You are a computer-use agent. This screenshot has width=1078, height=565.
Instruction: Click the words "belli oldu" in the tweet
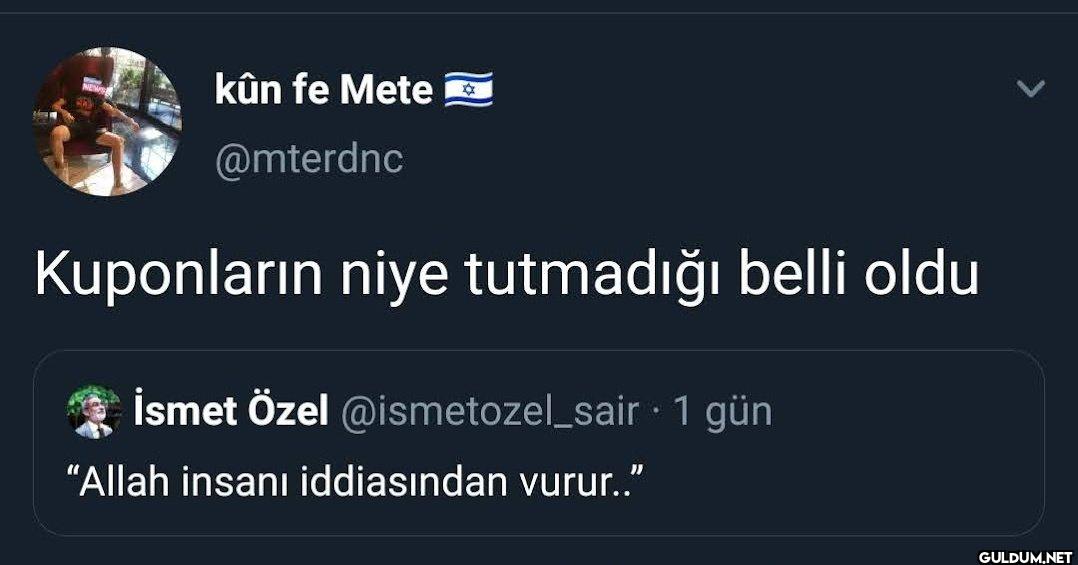coord(859,276)
